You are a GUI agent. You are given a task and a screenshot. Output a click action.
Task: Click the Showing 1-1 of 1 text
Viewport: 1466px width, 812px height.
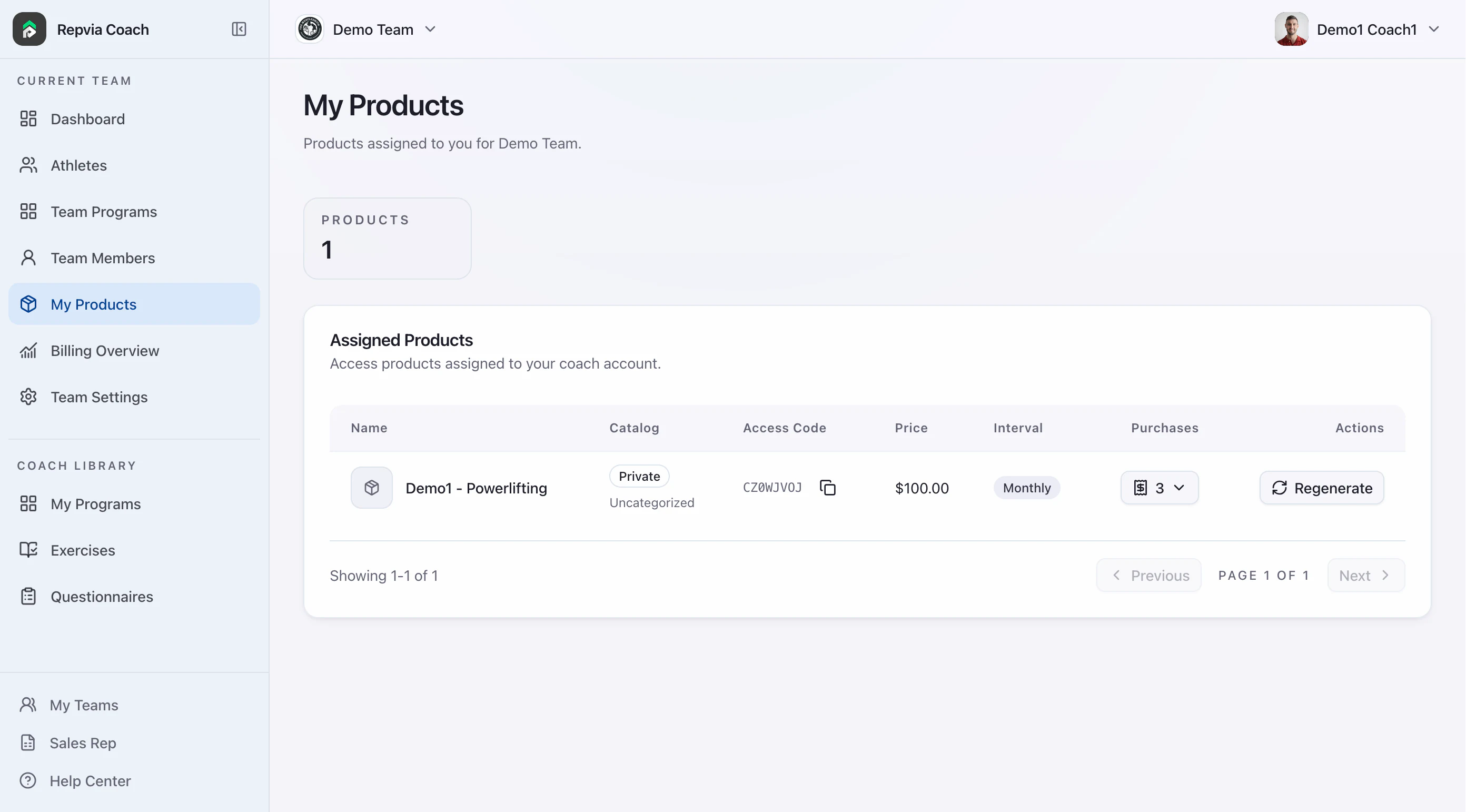click(x=384, y=576)
